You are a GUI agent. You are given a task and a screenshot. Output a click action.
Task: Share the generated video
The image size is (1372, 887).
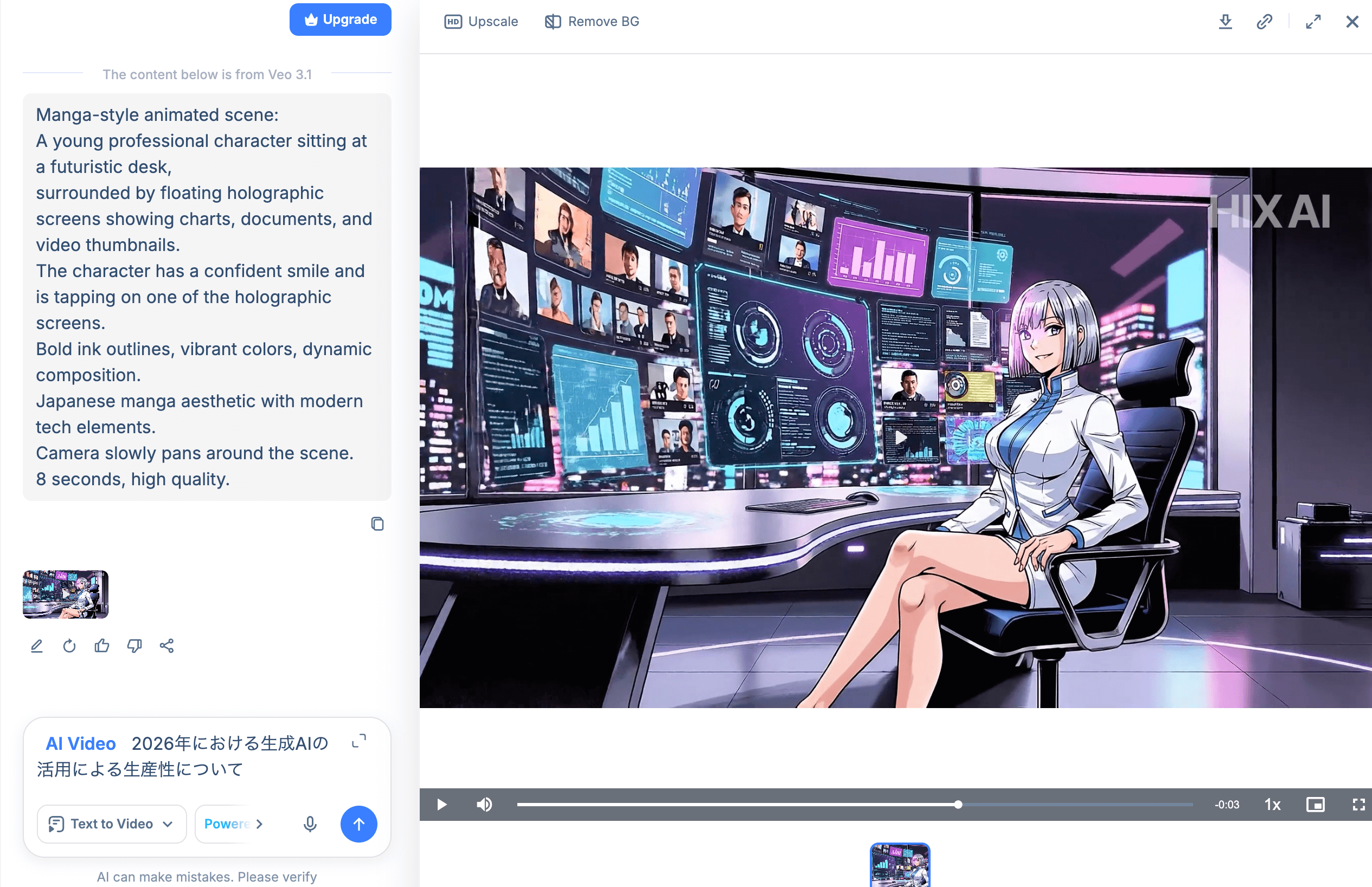(167, 646)
